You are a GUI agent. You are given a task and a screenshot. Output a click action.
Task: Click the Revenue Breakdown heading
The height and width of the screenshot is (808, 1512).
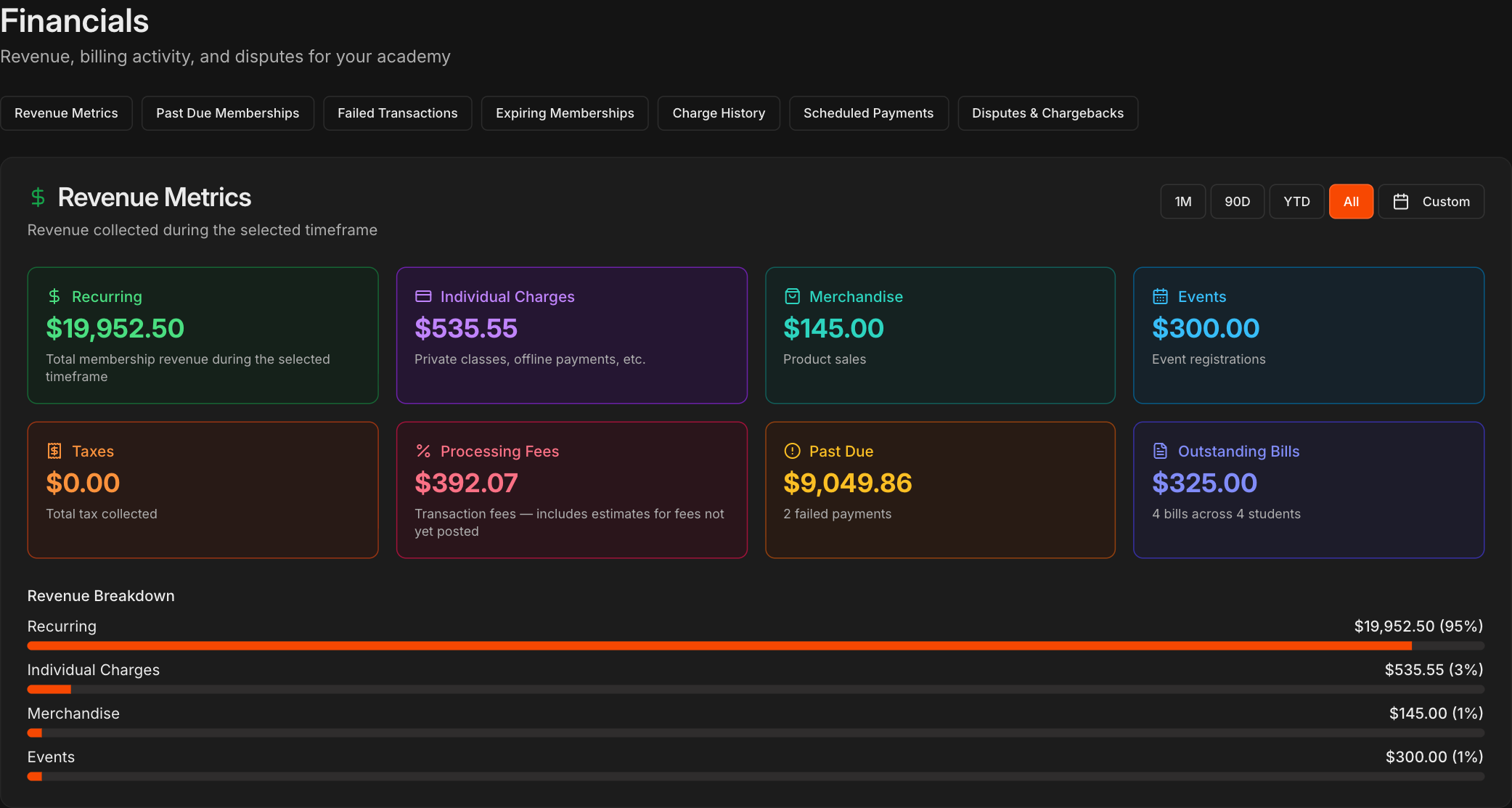tap(101, 596)
